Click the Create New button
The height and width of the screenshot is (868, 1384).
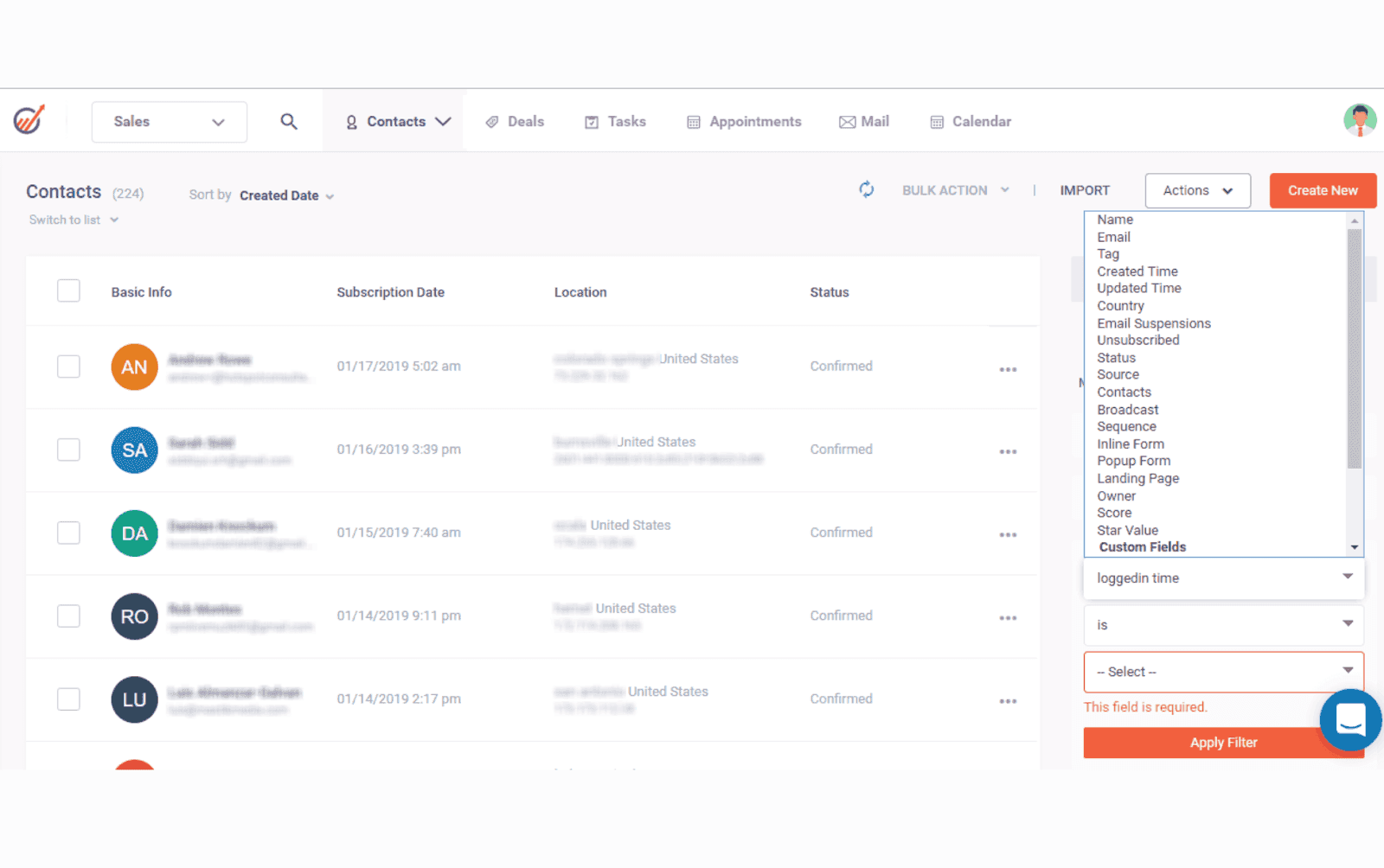pyautogui.click(x=1323, y=190)
